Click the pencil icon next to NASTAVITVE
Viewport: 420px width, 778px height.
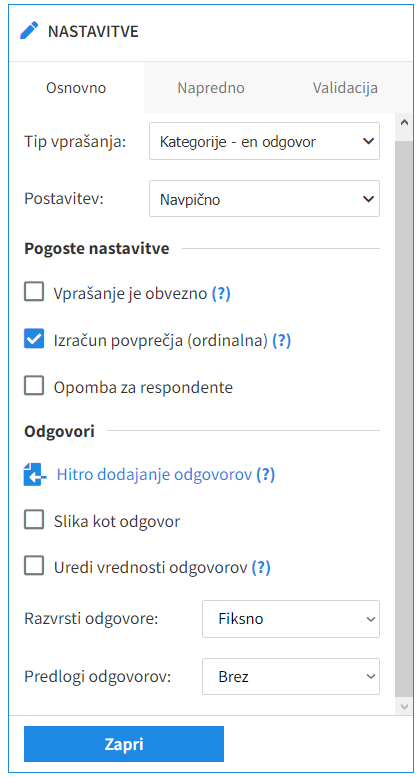[x=29, y=31]
